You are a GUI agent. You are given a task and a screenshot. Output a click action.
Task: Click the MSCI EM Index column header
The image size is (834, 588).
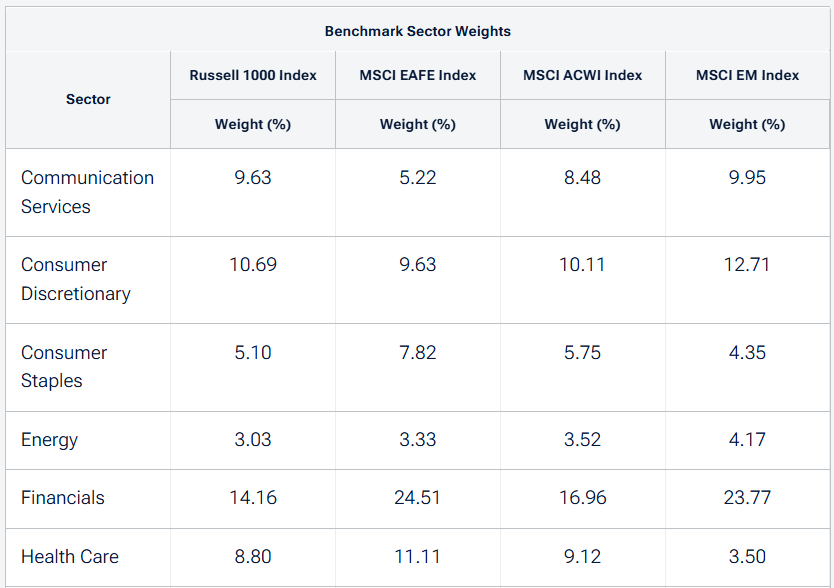pyautogui.click(x=747, y=75)
